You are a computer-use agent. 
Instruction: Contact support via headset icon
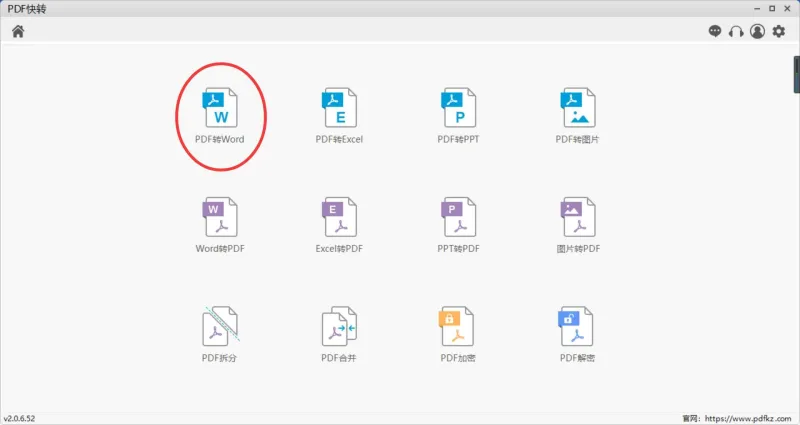(736, 32)
